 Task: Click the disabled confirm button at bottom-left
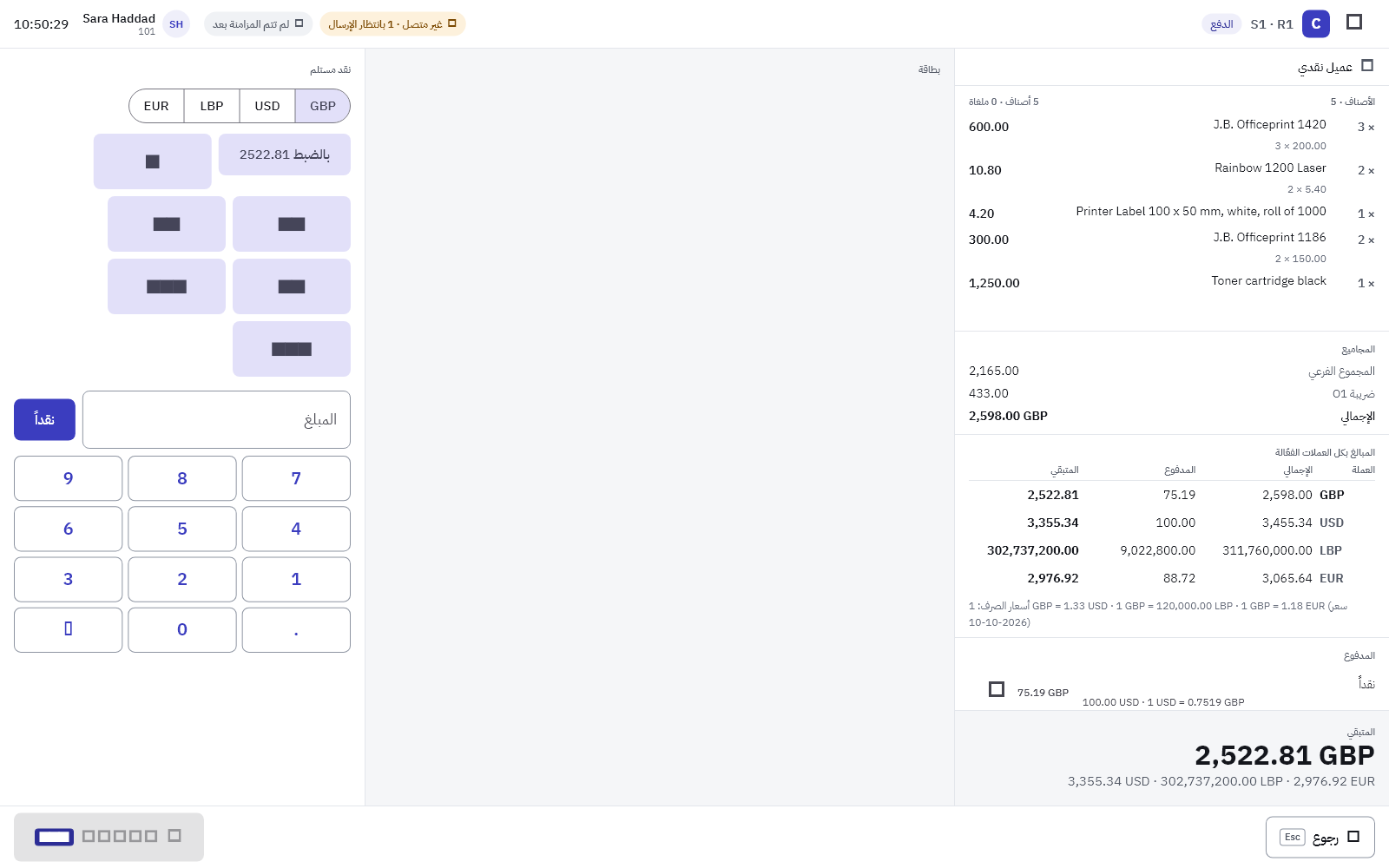109,837
